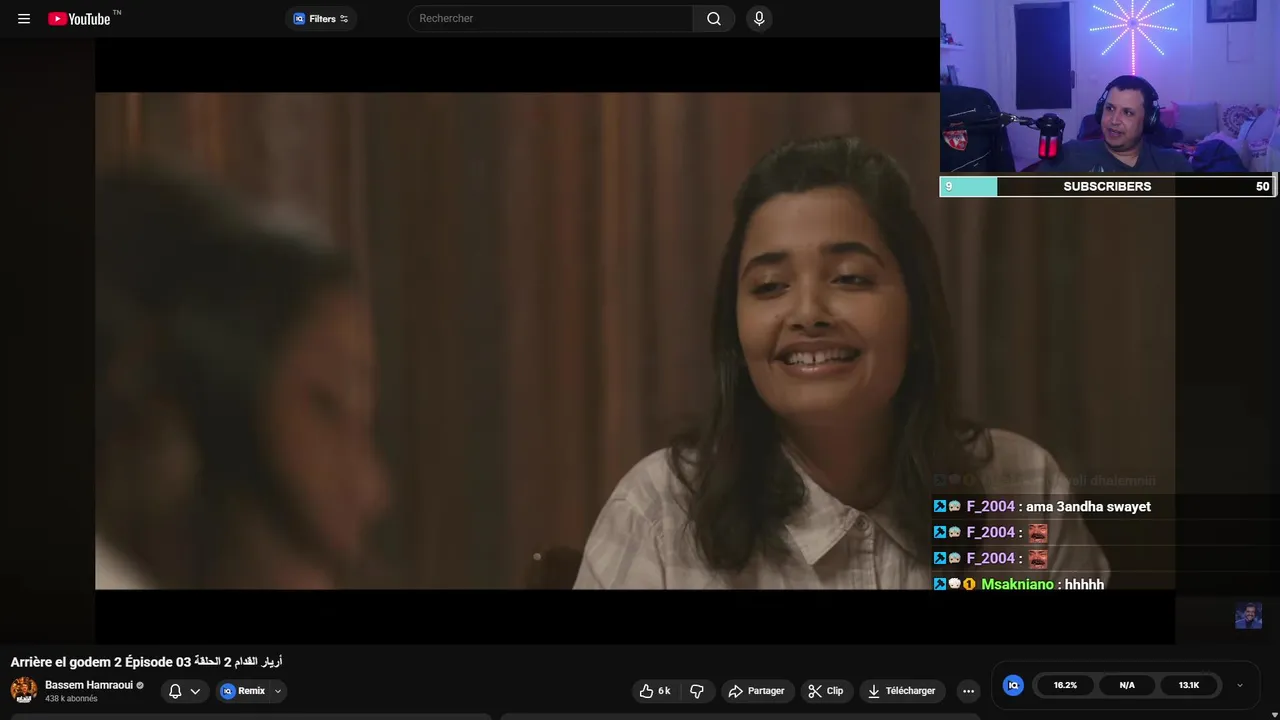1280x720 pixels.
Task: Focus the Rechercher search field
Action: point(550,18)
